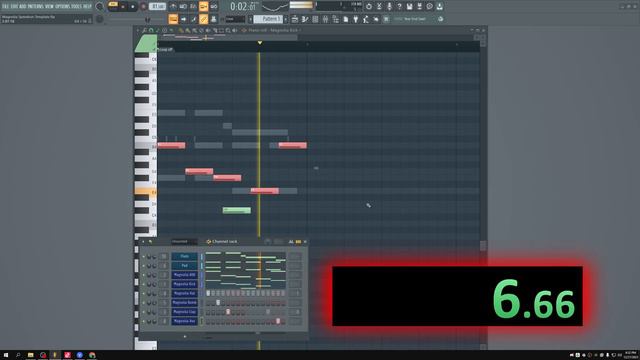The width and height of the screenshot is (640, 360).
Task: Toggle blend recording (highlighted overdub)
Action: coord(204,7)
